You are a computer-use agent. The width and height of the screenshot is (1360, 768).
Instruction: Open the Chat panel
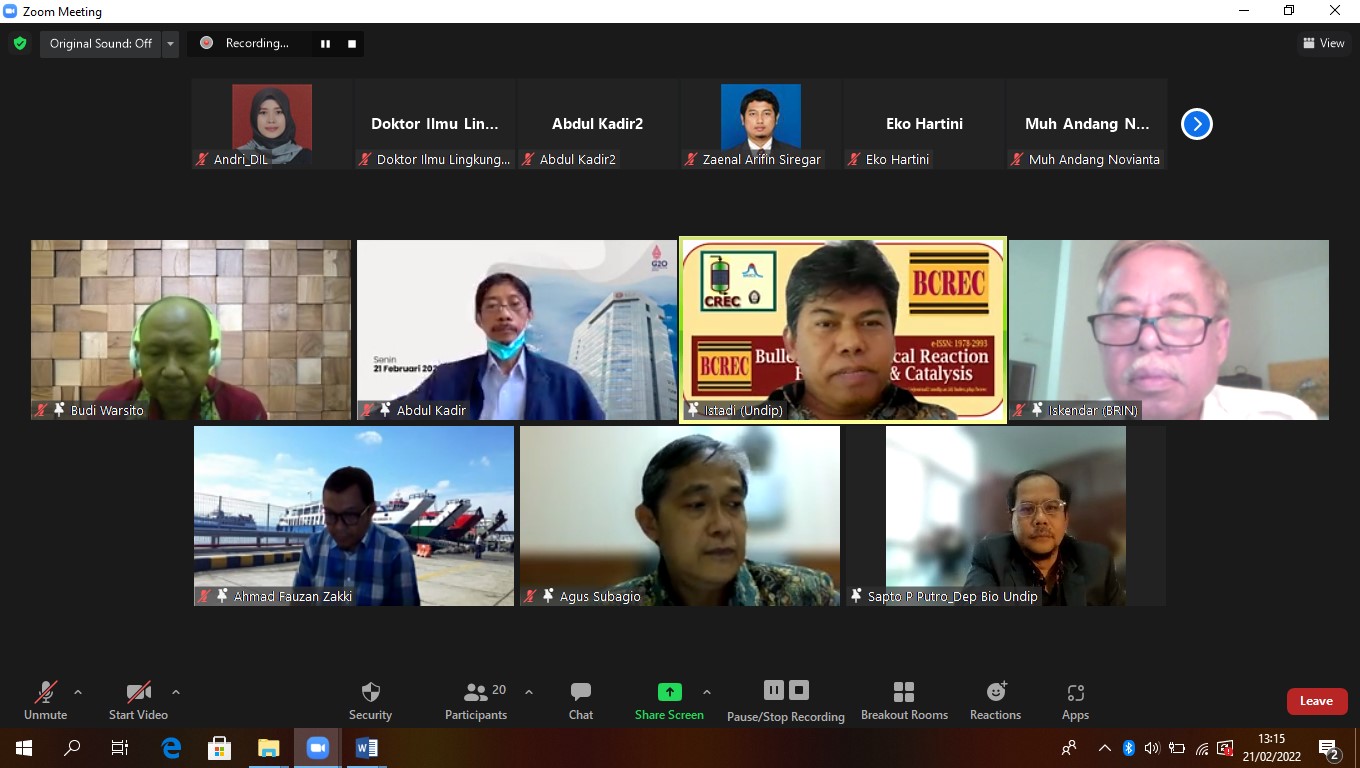coord(580,692)
